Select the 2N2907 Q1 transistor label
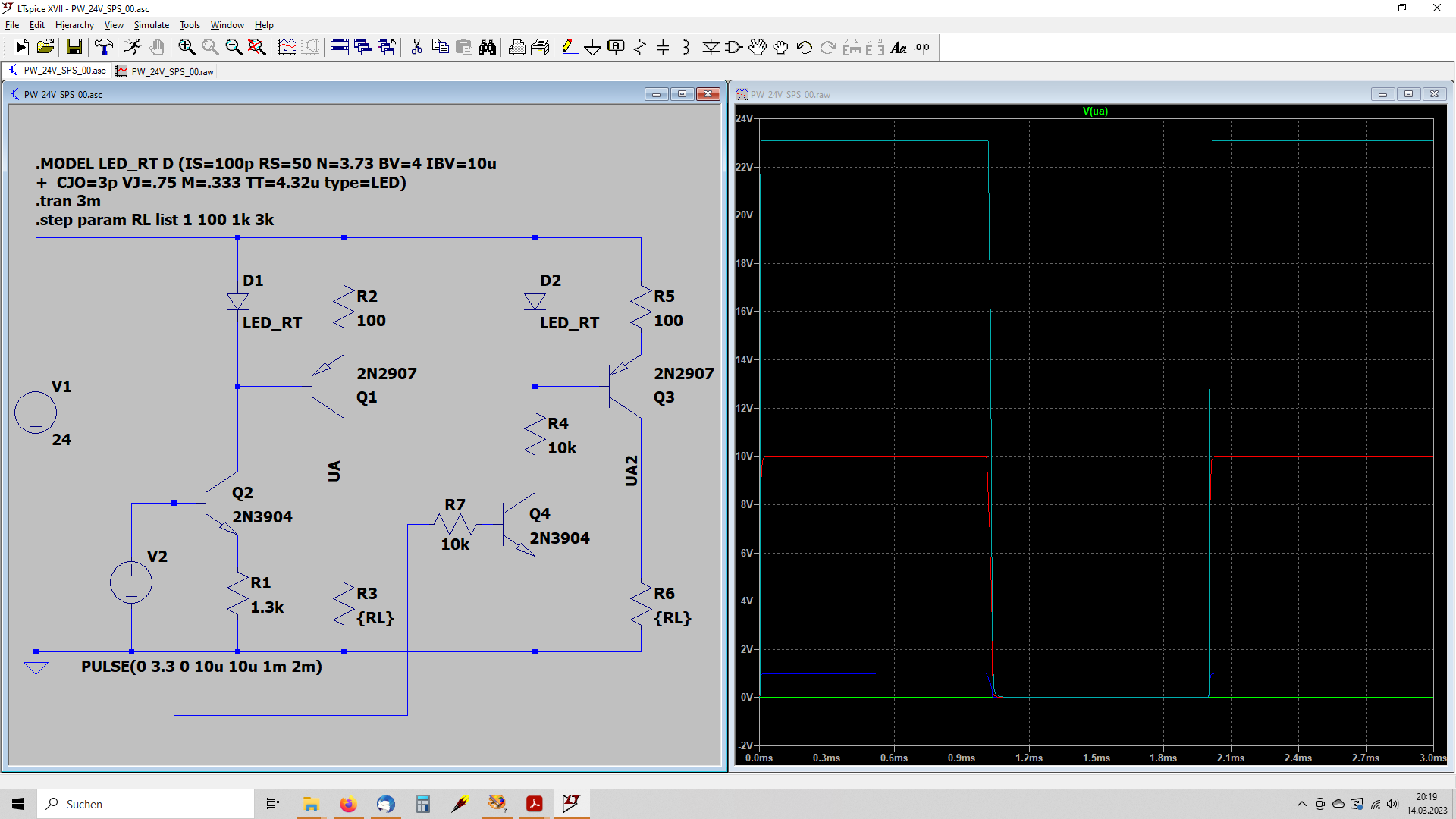The height and width of the screenshot is (819, 1456). (387, 373)
